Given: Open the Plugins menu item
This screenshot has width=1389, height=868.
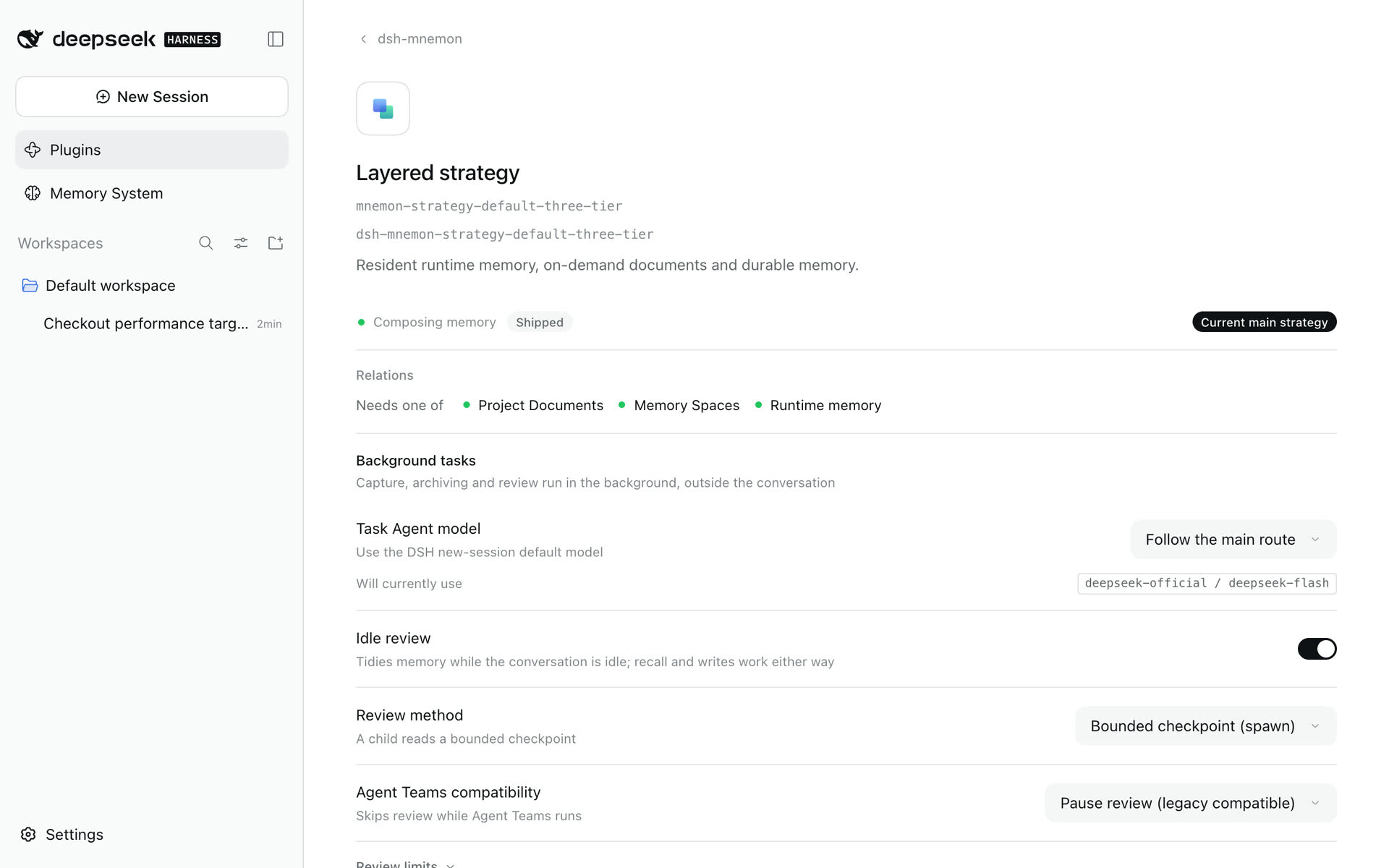Looking at the screenshot, I should pyautogui.click(x=152, y=150).
